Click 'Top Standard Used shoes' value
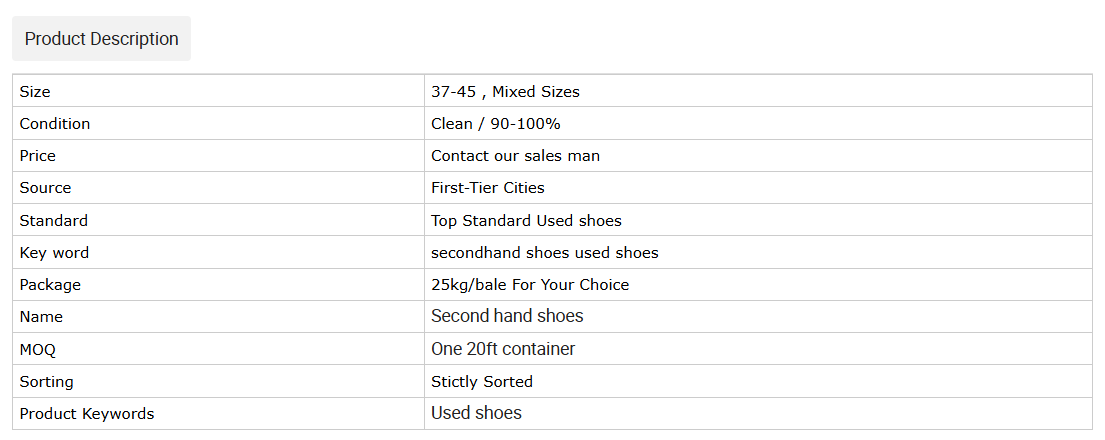1105x440 pixels. tap(526, 221)
